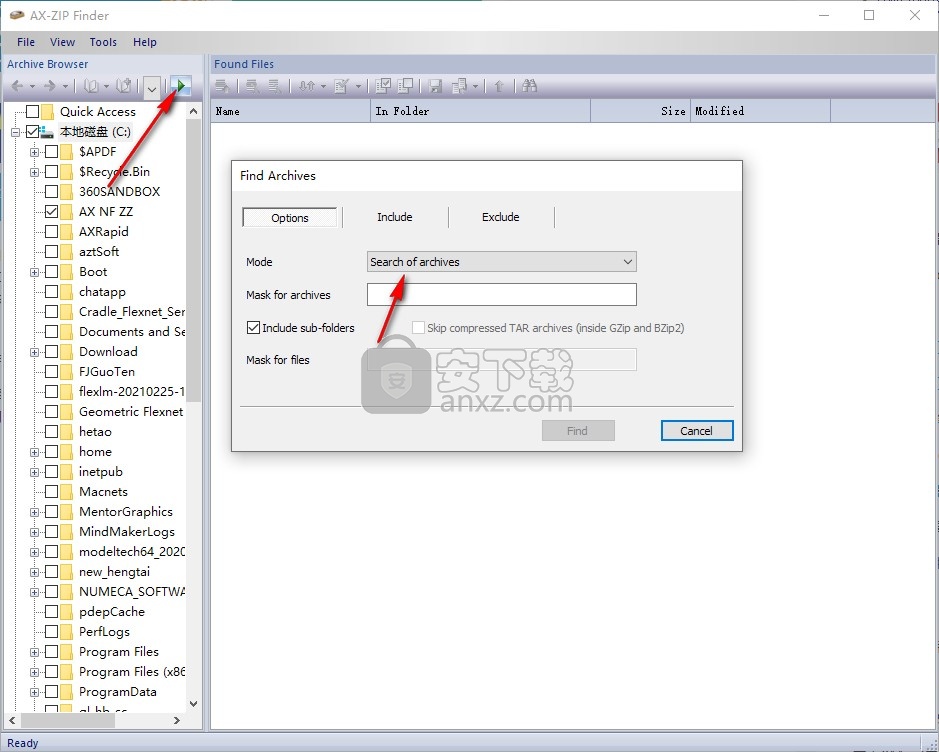Click the checklist with pencil icon
Screen dimensions: 939x752
coord(341,87)
